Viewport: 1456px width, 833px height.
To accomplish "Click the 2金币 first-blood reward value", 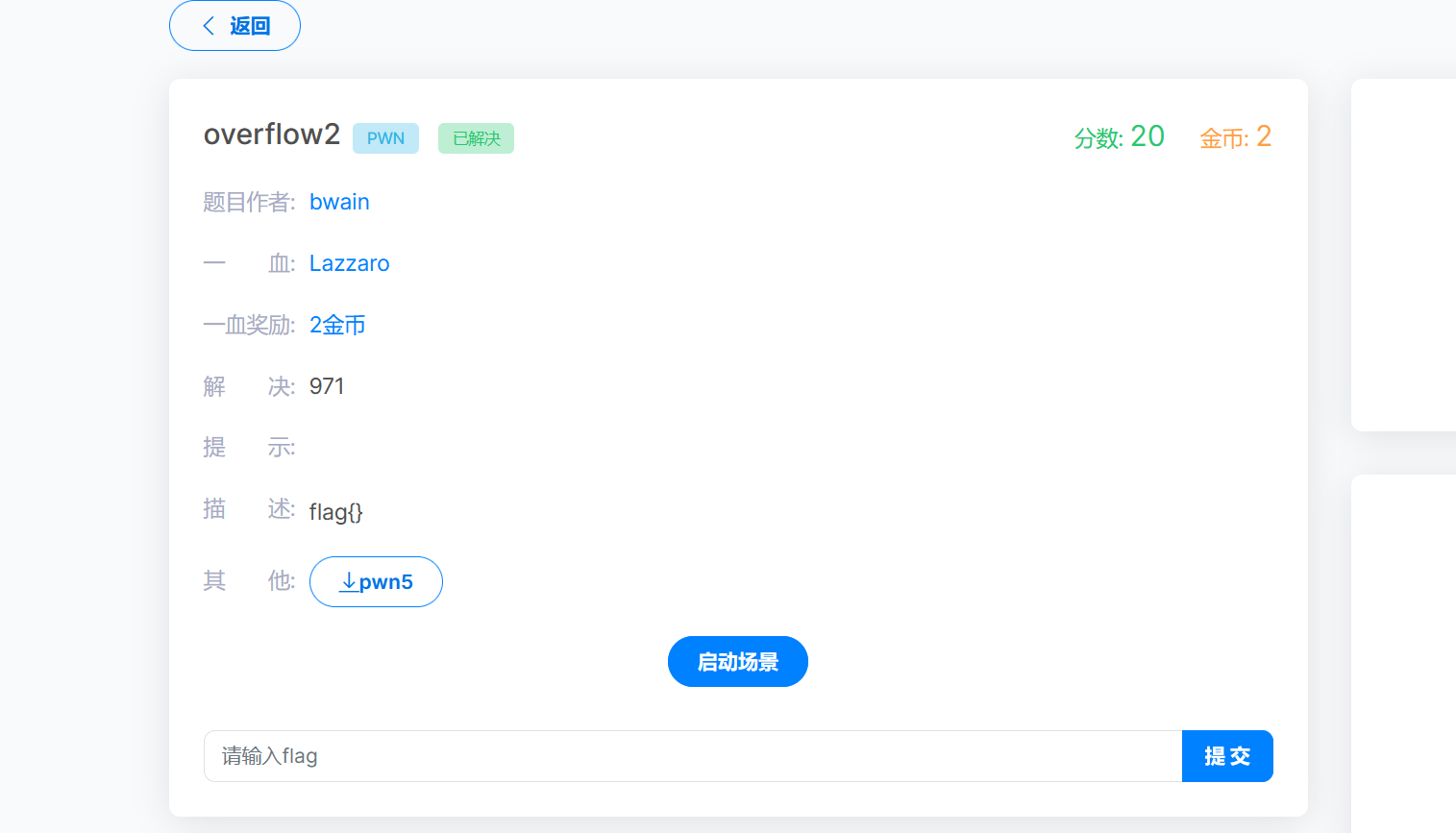I will point(337,325).
